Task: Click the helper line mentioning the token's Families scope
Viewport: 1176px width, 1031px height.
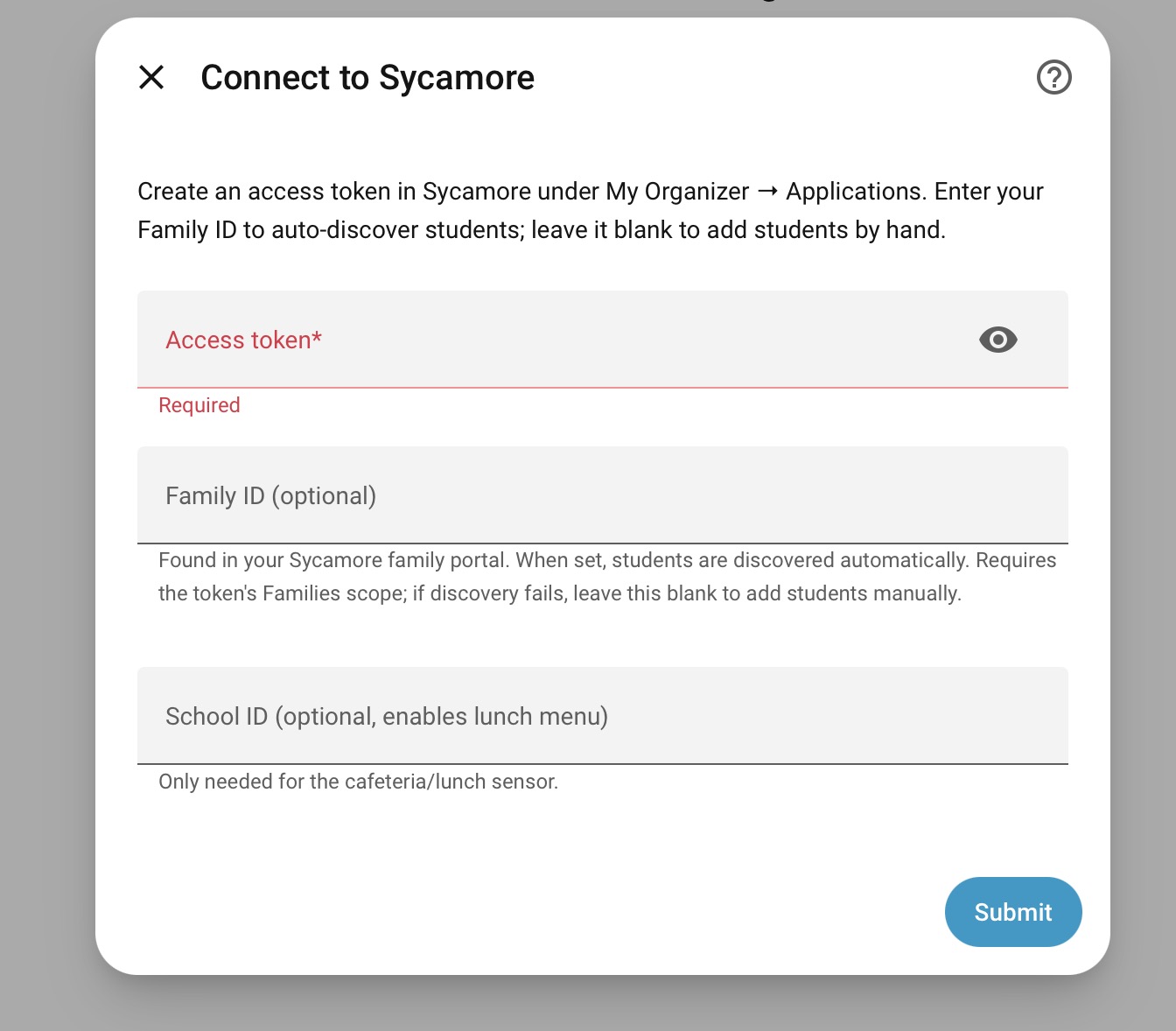Action: [560, 593]
